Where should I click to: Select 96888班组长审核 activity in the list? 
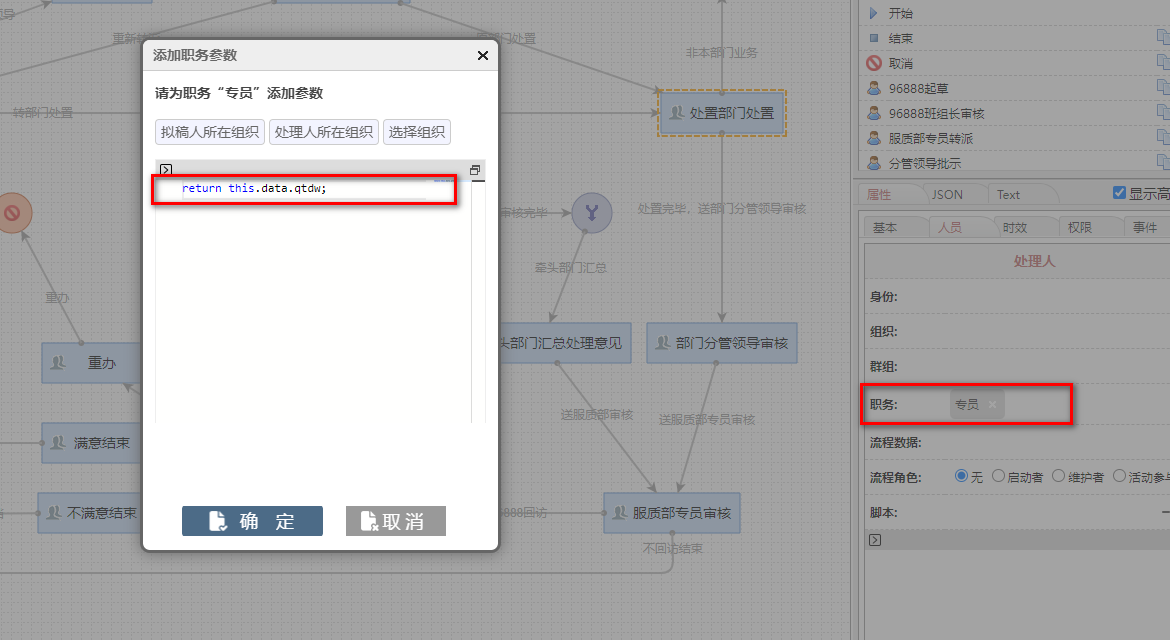(x=936, y=113)
